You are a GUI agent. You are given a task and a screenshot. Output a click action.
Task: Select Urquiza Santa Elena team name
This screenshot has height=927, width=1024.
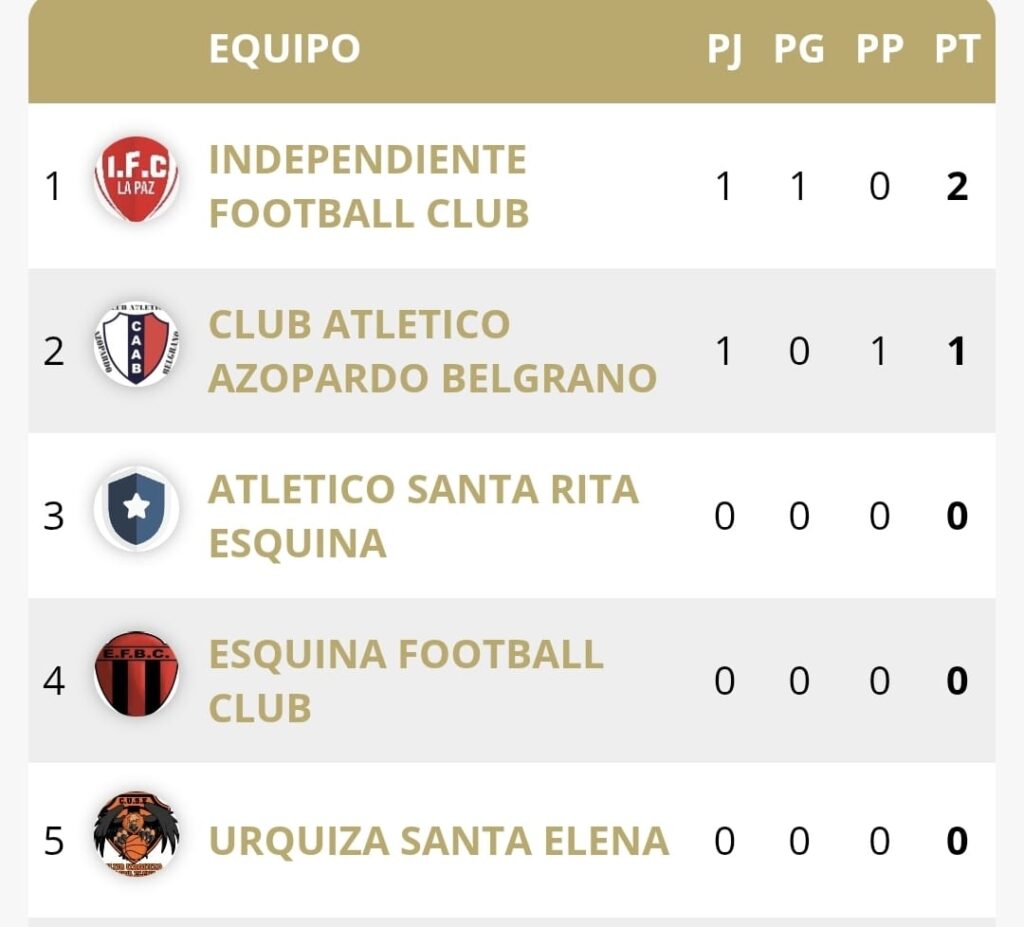tap(438, 841)
